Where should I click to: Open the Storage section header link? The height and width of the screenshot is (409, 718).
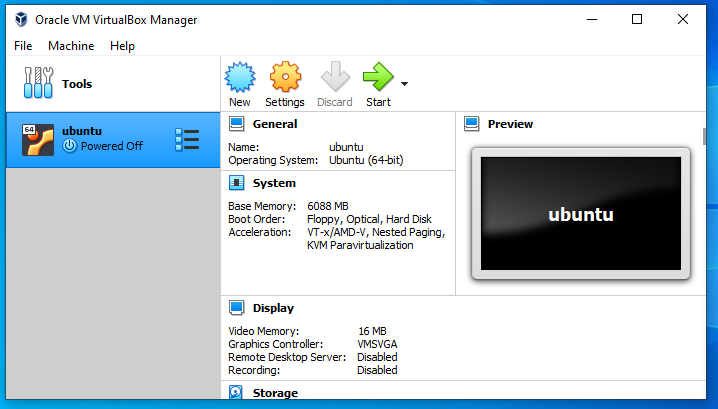(275, 393)
